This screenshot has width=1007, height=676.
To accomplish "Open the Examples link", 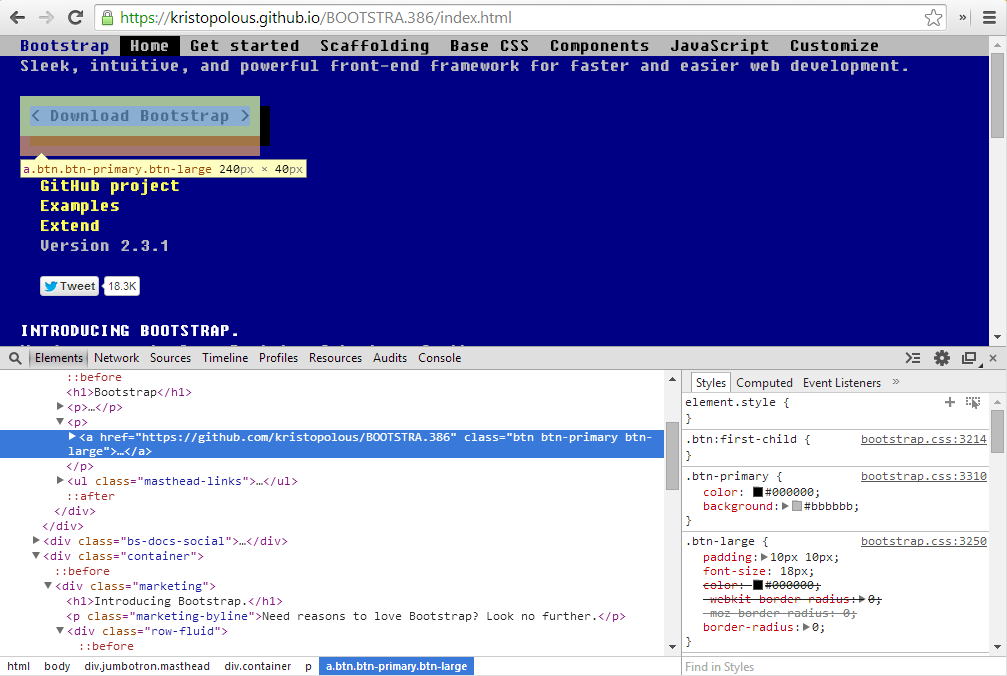I will click(80, 206).
